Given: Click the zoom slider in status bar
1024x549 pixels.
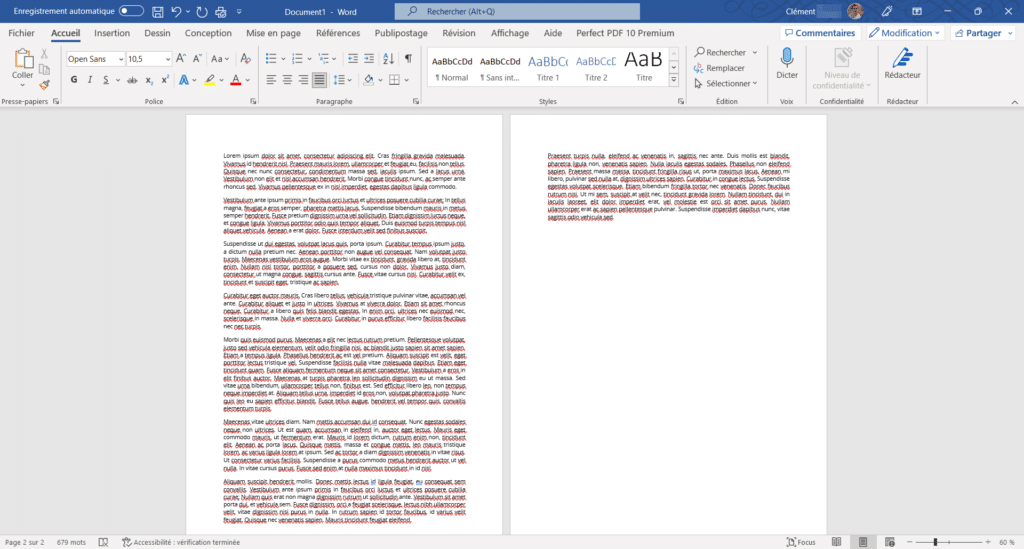Looking at the screenshot, I should [x=935, y=542].
